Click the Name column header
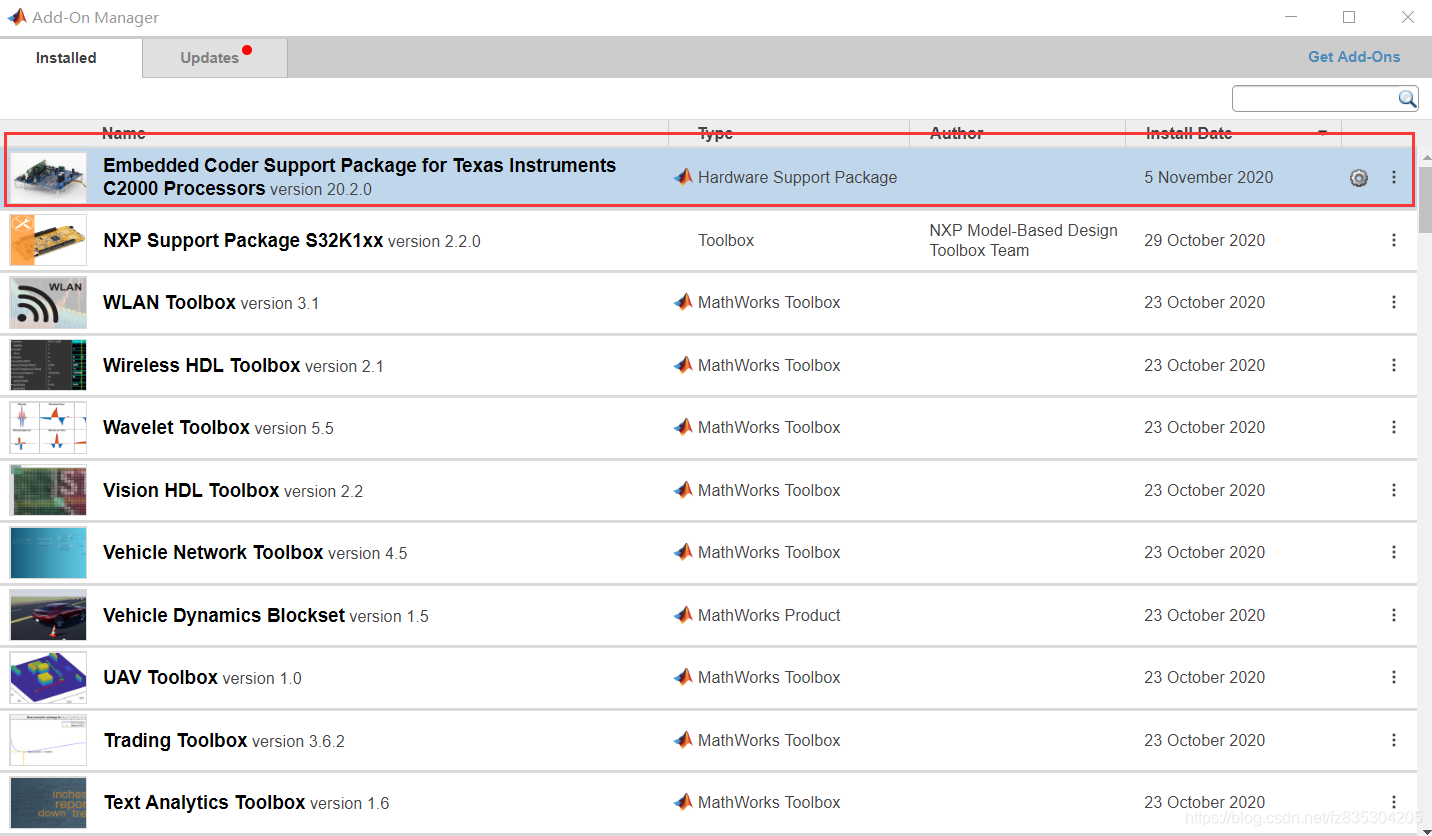 [x=124, y=133]
